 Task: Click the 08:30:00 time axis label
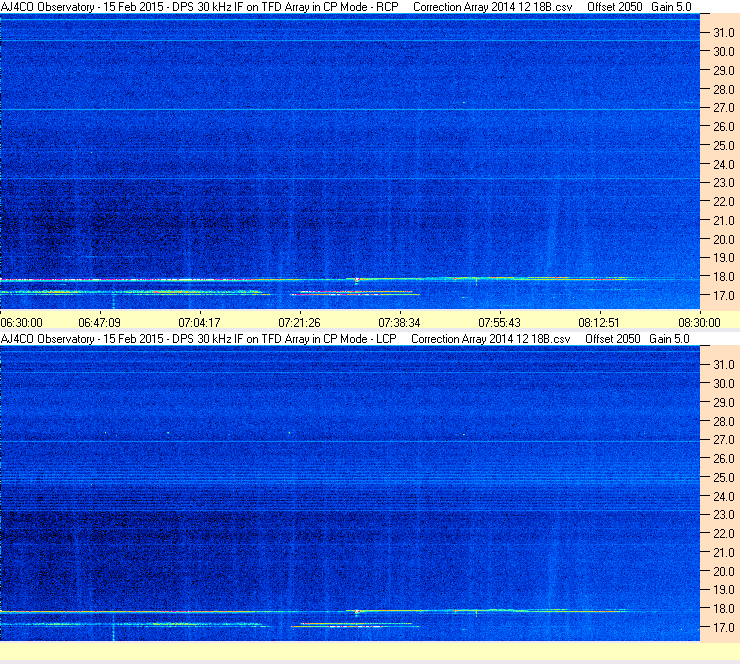[x=699, y=323]
